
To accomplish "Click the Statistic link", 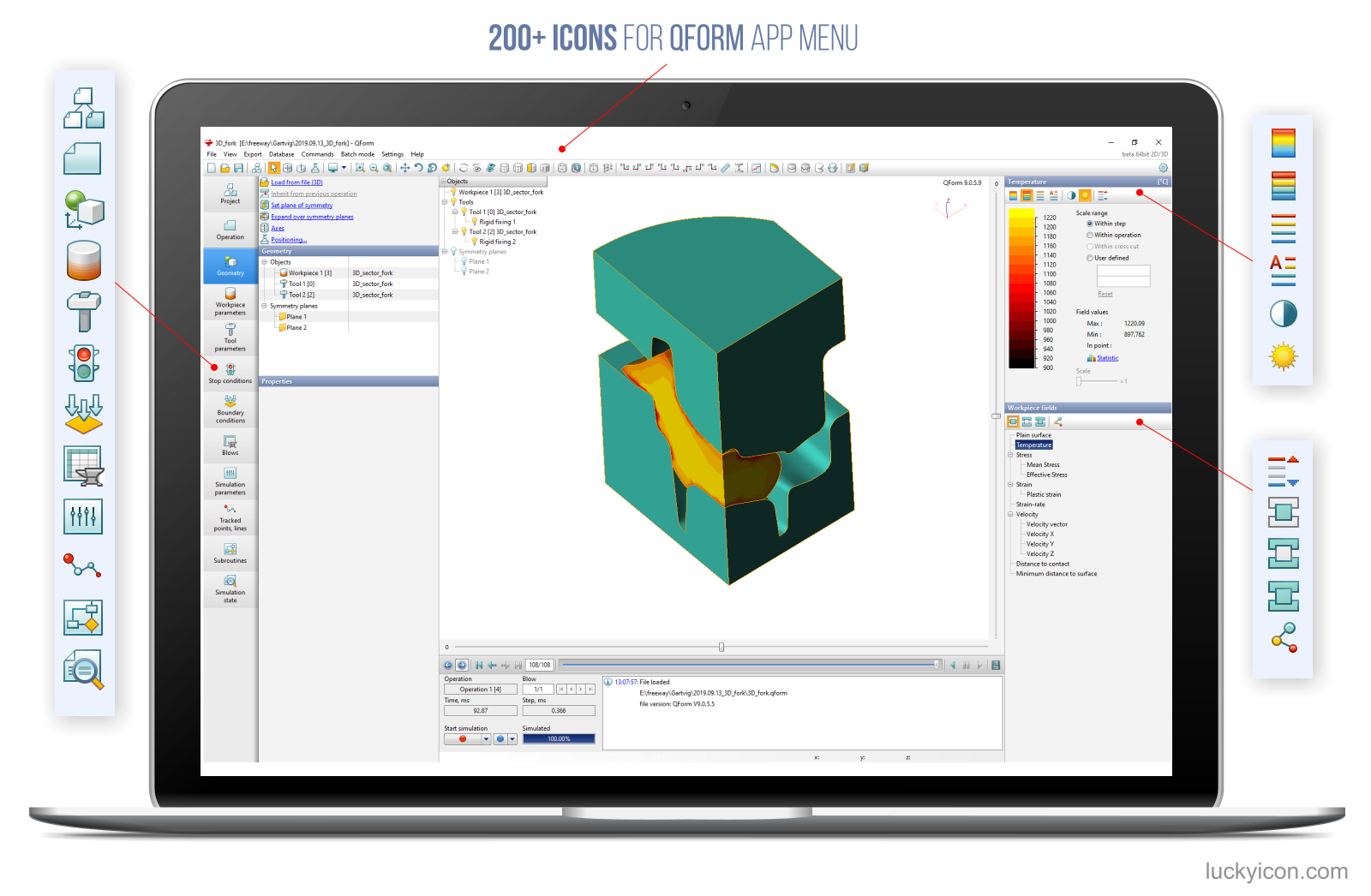I will [1107, 358].
